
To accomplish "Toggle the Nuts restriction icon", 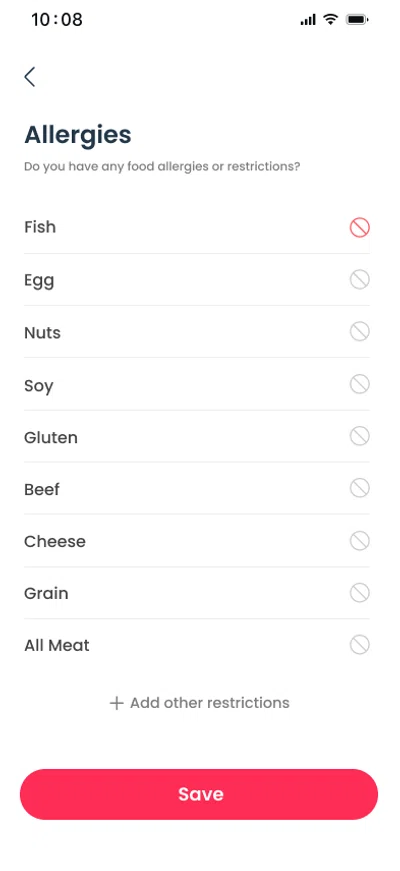I will [x=359, y=332].
